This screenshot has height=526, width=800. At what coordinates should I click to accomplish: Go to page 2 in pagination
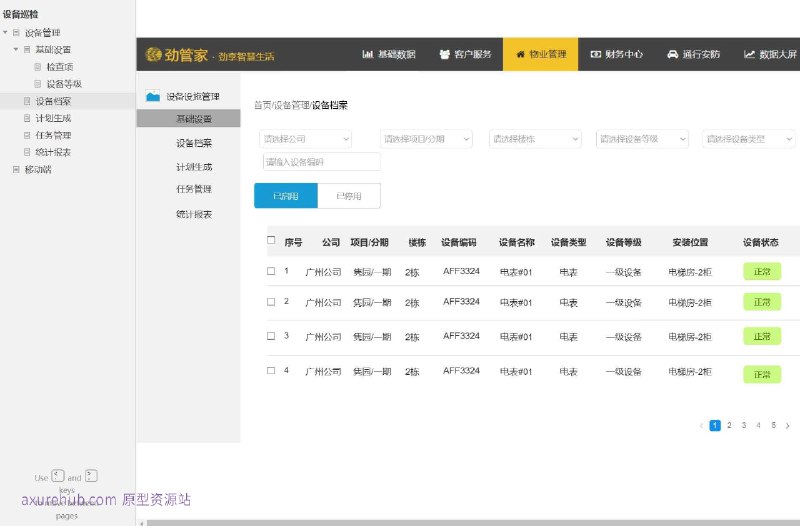coord(730,425)
